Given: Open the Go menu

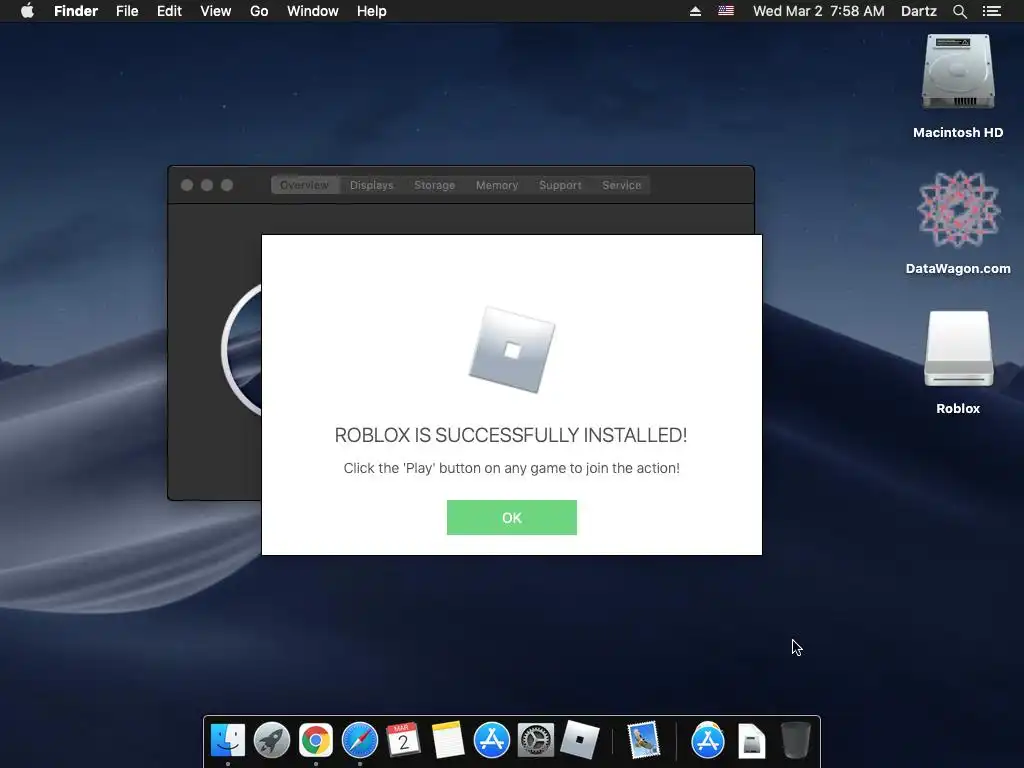Looking at the screenshot, I should [259, 11].
